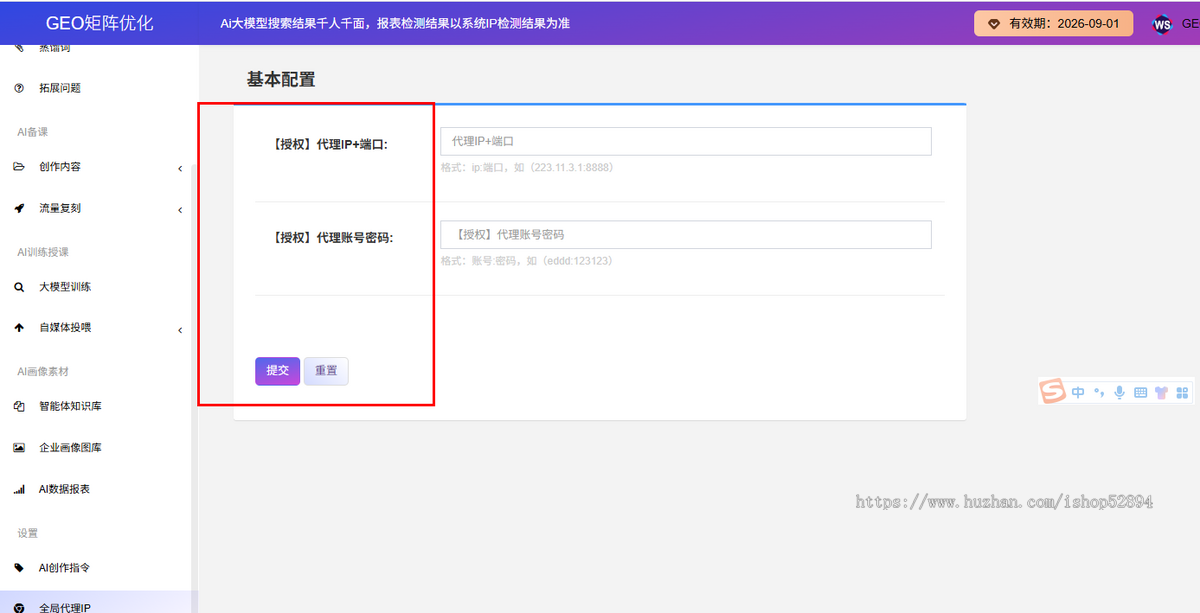The image size is (1200, 613).
Task: Click the 【授权】代理IP+端口 label
Action: click(x=329, y=144)
